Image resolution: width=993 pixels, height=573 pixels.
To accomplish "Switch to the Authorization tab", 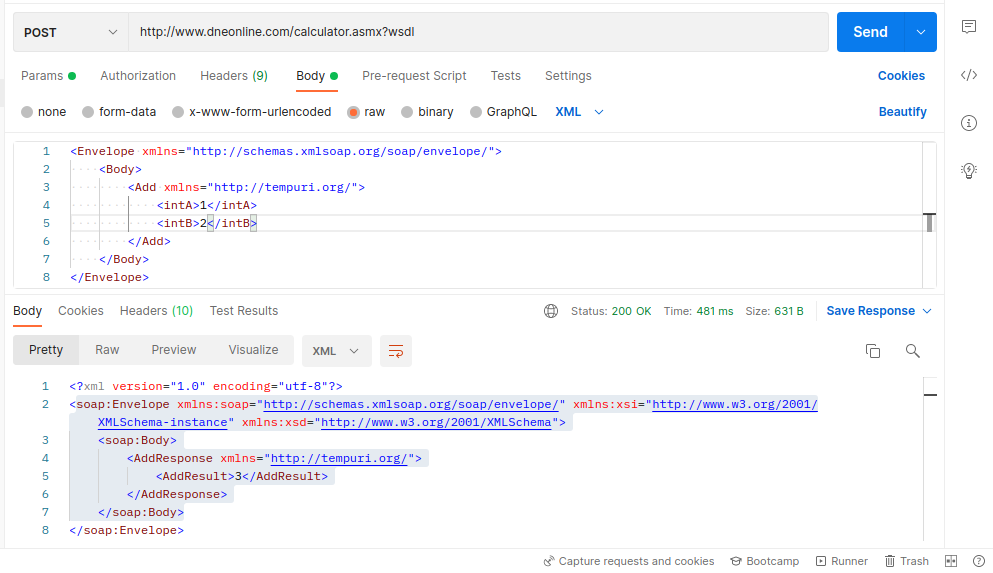I will tap(138, 76).
